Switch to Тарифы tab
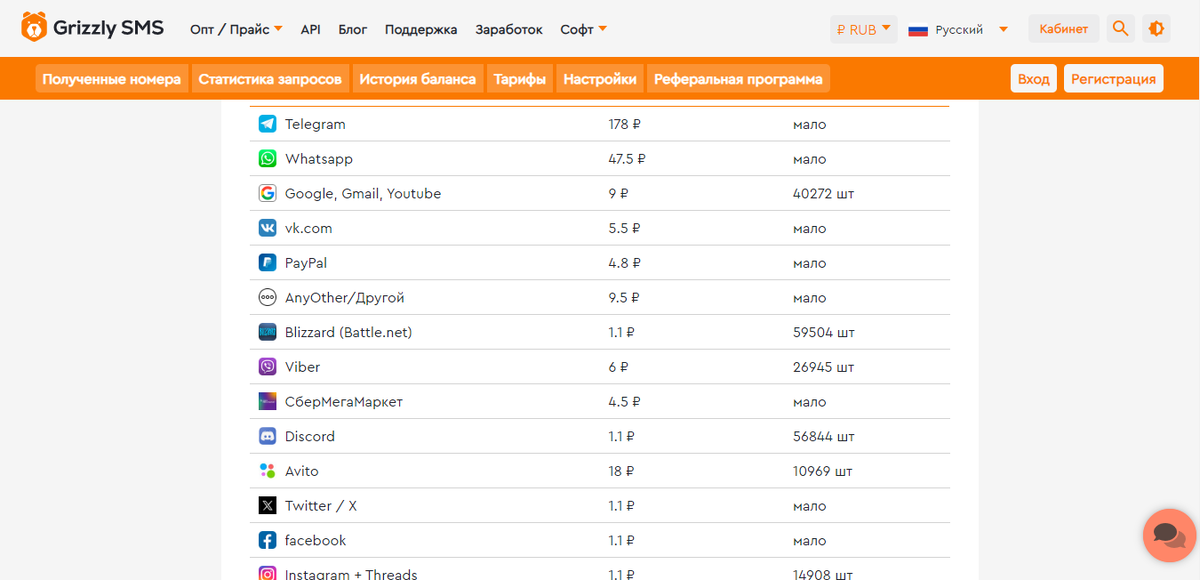 tap(520, 79)
